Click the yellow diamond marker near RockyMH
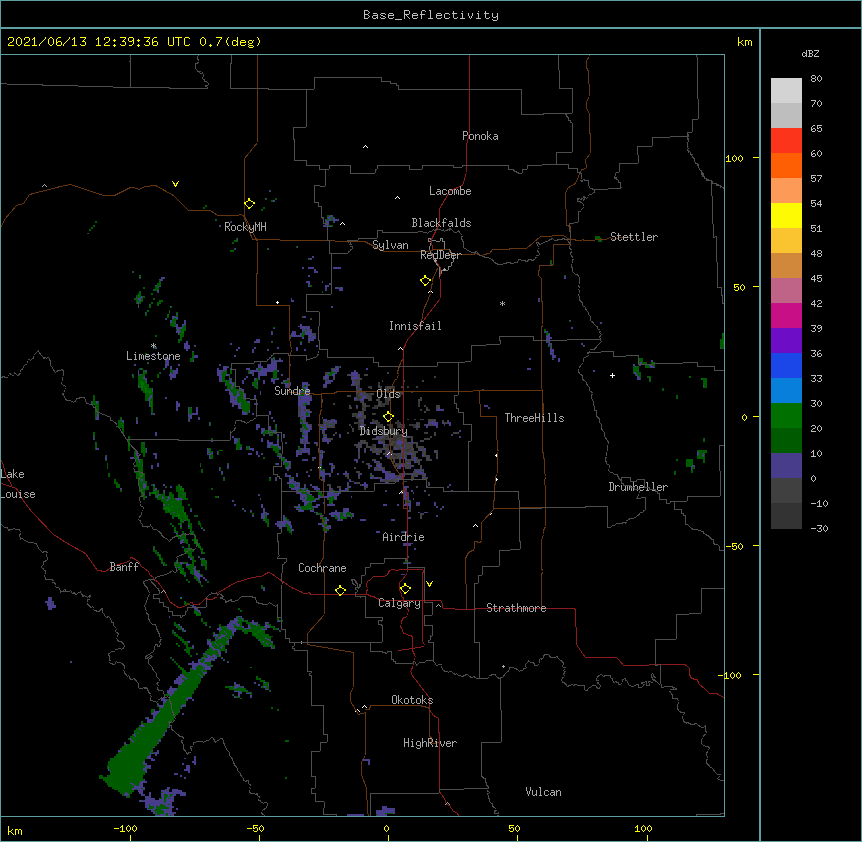 [249, 204]
